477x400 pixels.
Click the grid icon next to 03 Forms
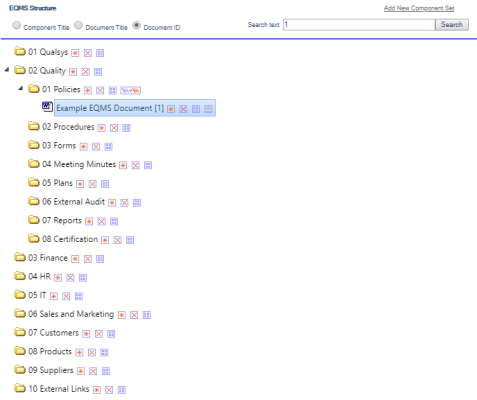pyautogui.click(x=108, y=147)
